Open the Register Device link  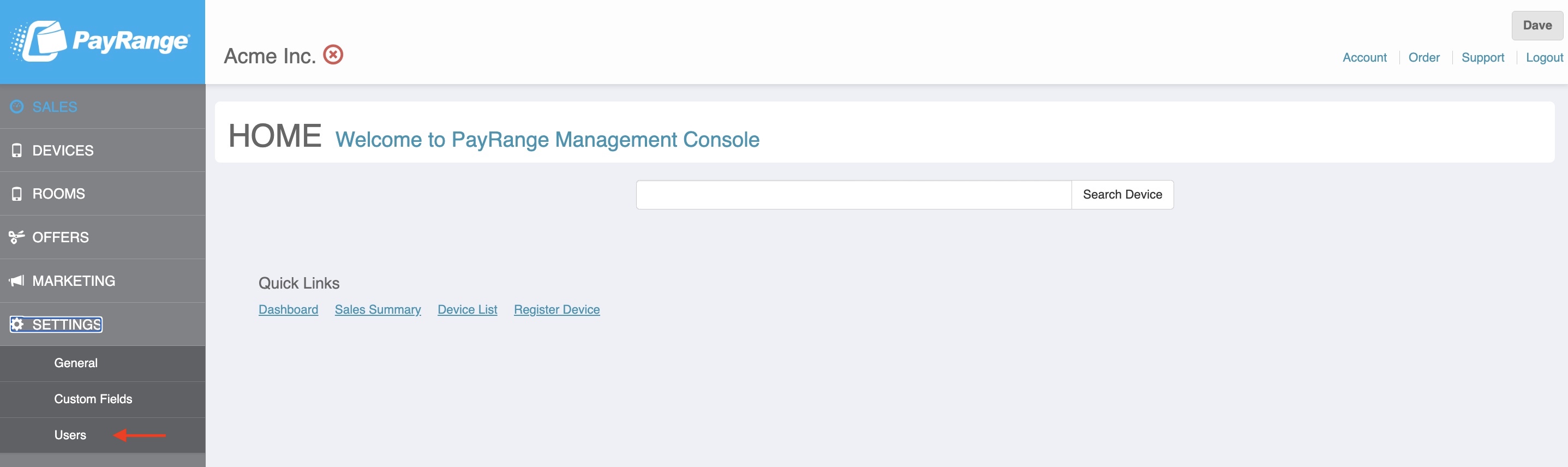pos(557,309)
